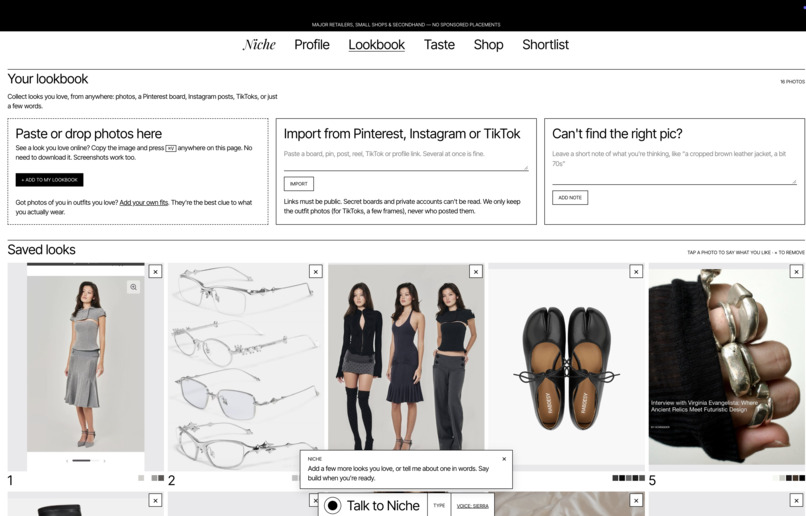
Task: Remove the second-row look below look 4
Action: (x=636, y=500)
